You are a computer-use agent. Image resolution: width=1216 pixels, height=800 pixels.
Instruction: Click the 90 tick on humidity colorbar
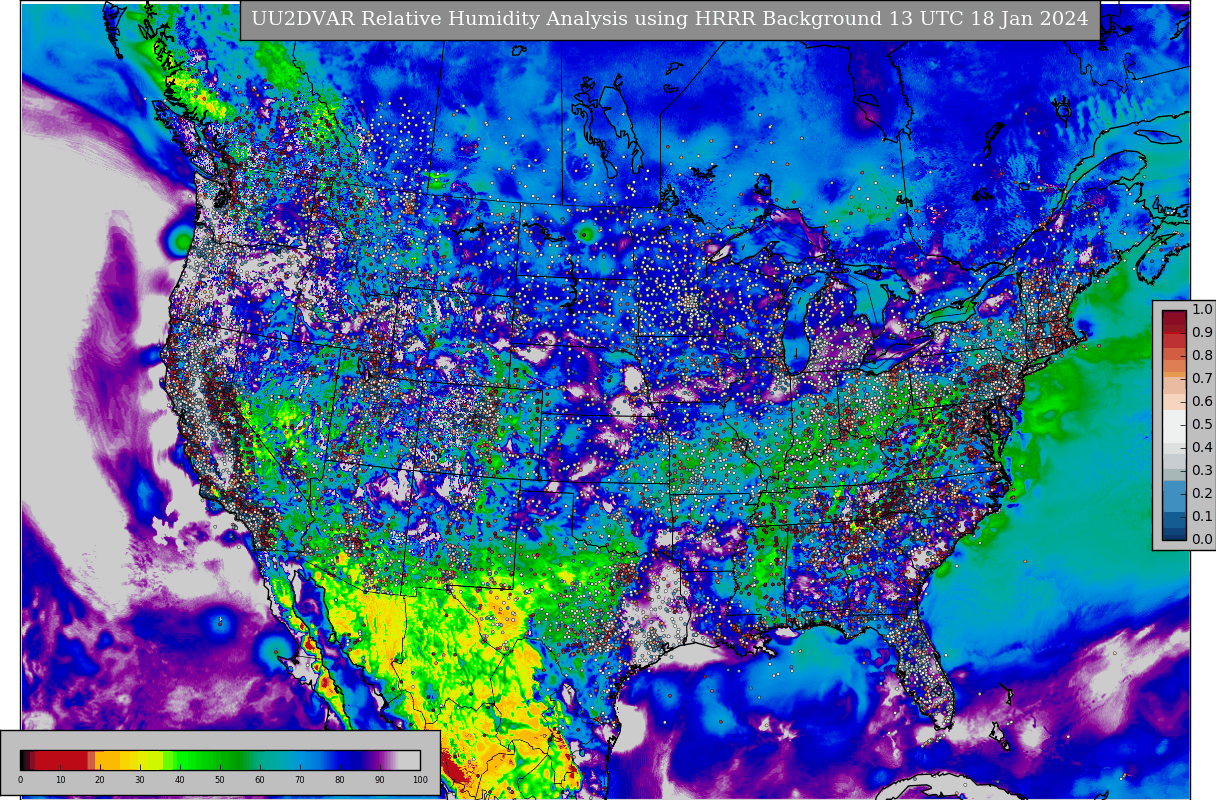[x=380, y=780]
